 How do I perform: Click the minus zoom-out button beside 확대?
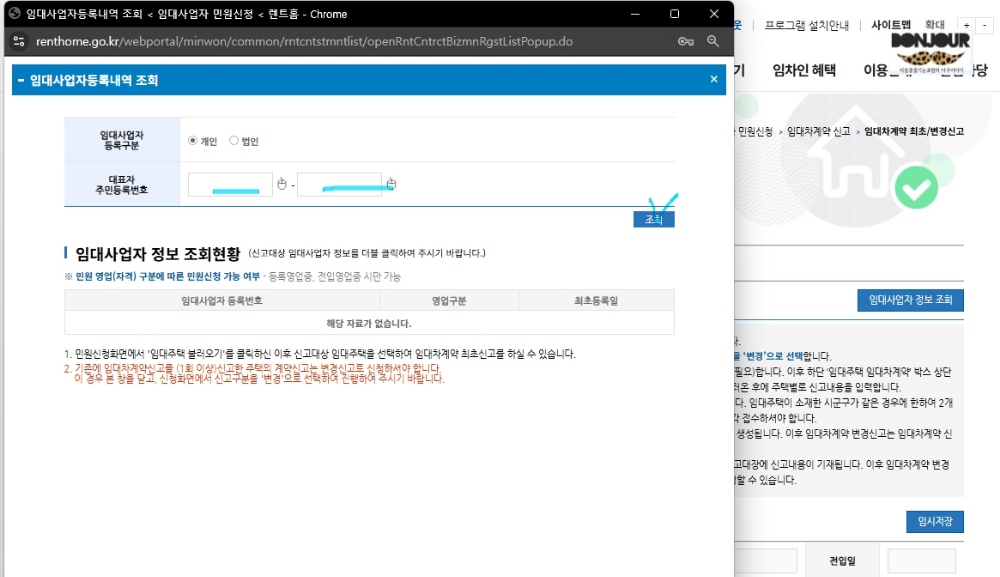[984, 26]
